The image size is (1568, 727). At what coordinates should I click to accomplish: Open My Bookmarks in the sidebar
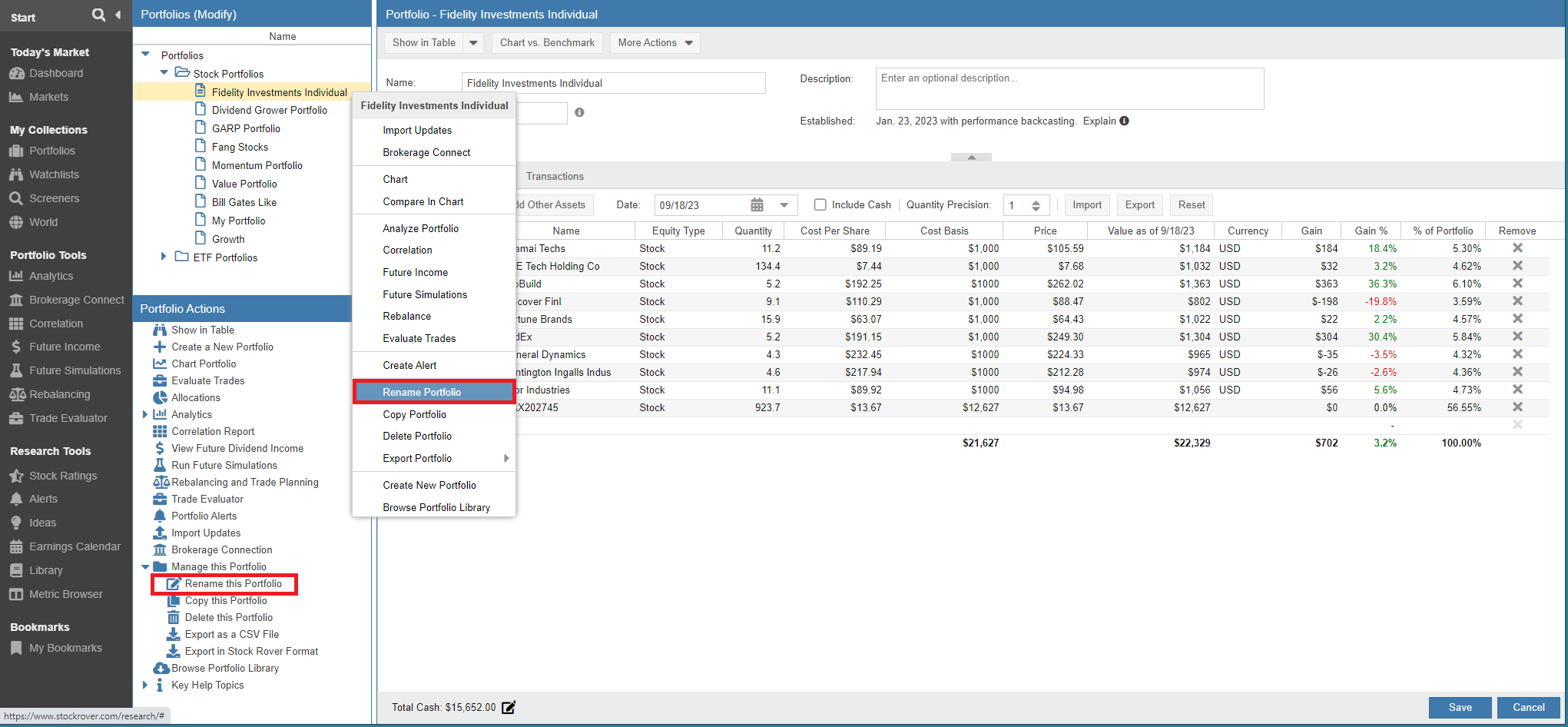tap(65, 648)
